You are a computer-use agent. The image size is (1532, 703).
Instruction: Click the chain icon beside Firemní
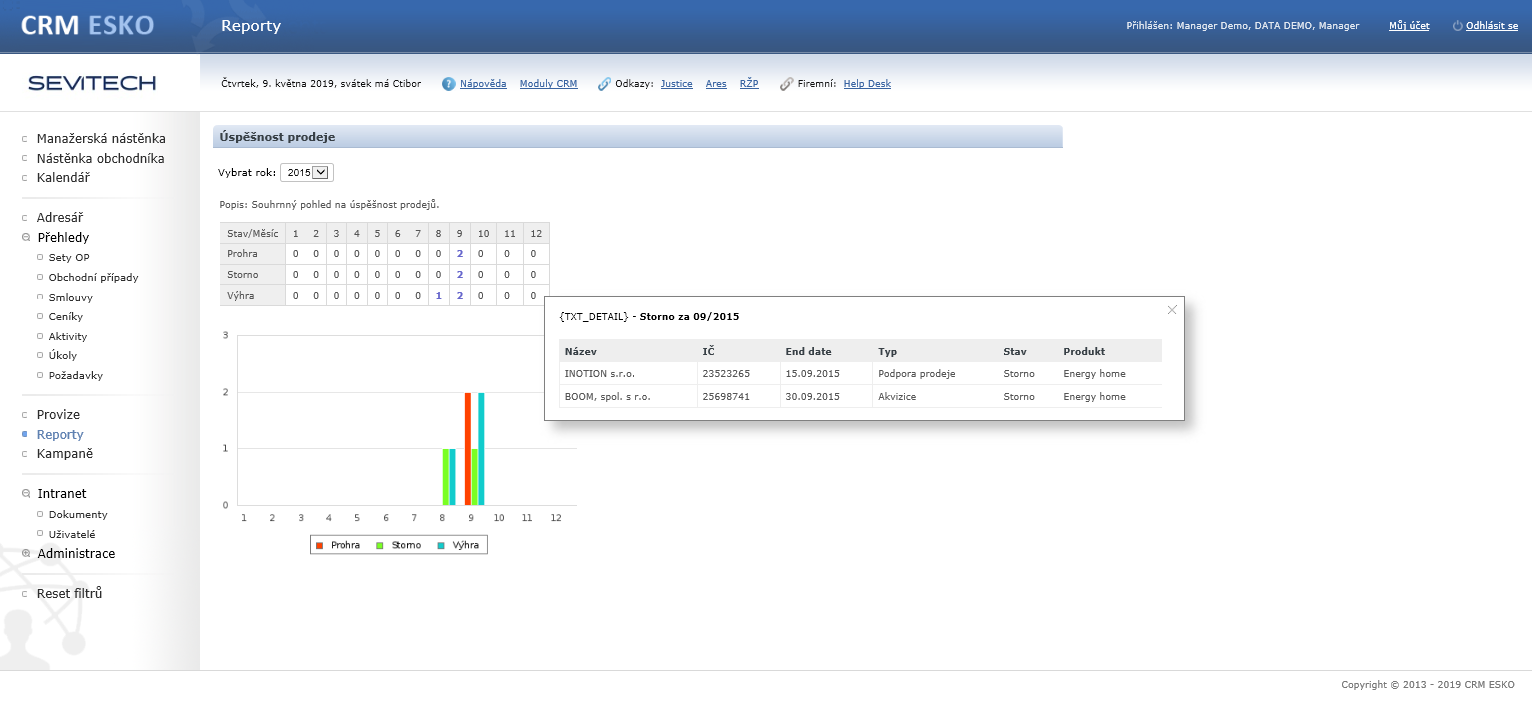click(x=786, y=84)
